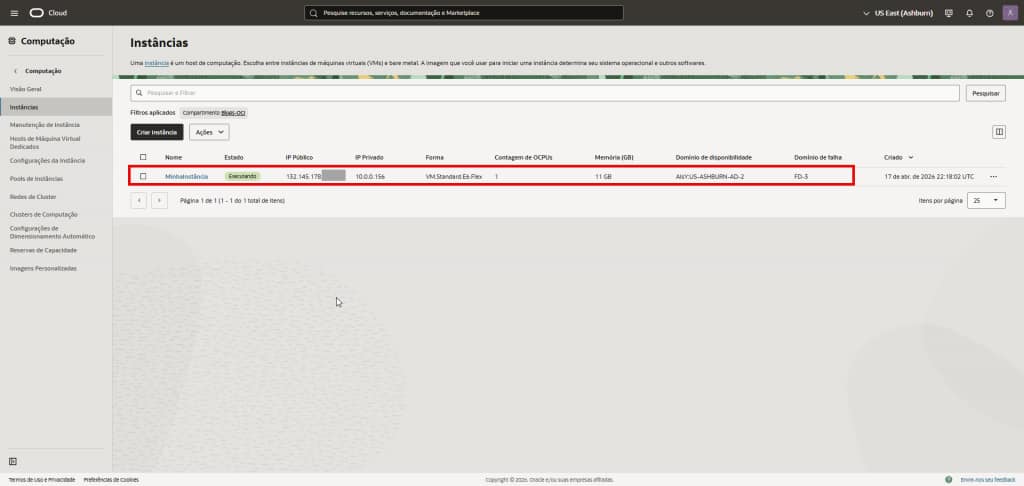
Task: Click the Contagem de OCPUs header
Action: point(524,157)
